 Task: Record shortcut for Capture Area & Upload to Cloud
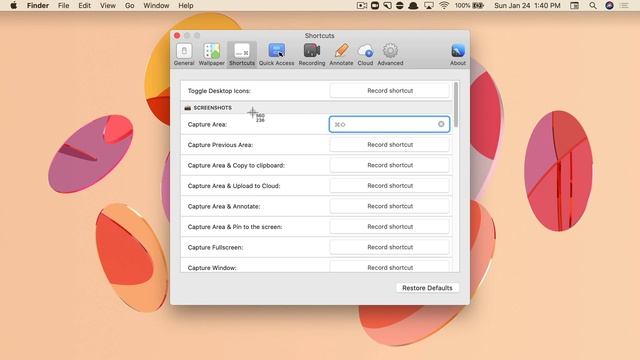pos(389,186)
